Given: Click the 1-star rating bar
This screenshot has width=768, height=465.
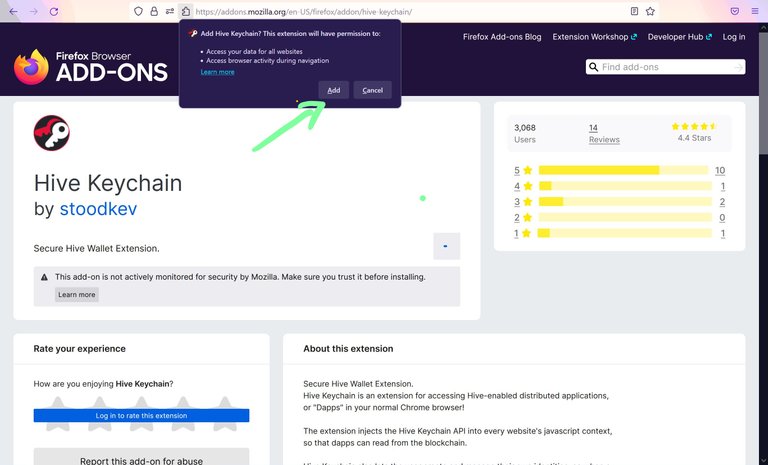Looking at the screenshot, I should coord(624,233).
